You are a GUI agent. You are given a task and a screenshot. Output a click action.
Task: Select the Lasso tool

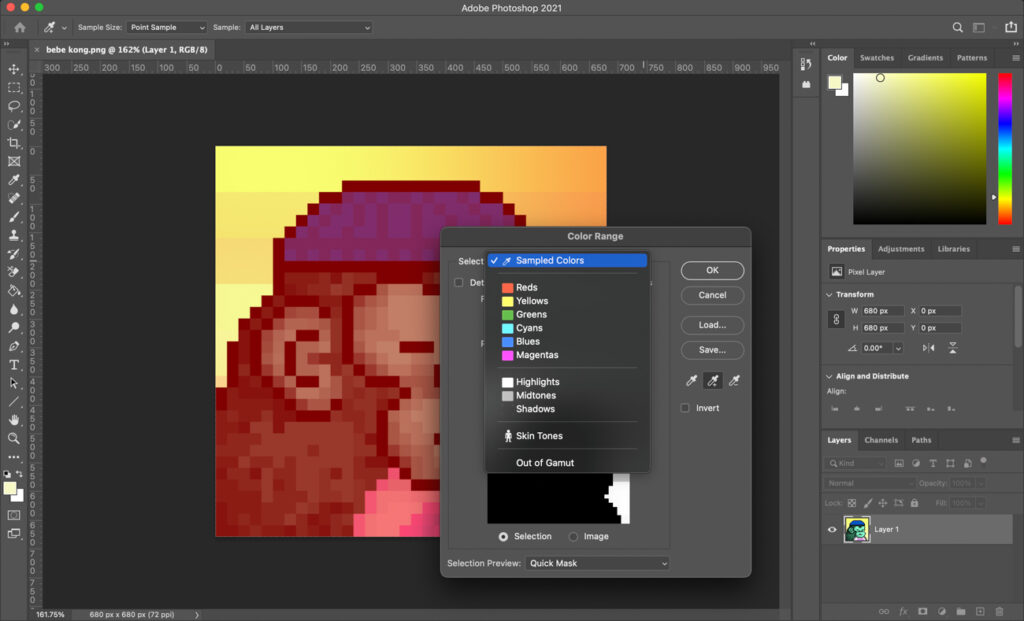(14, 106)
